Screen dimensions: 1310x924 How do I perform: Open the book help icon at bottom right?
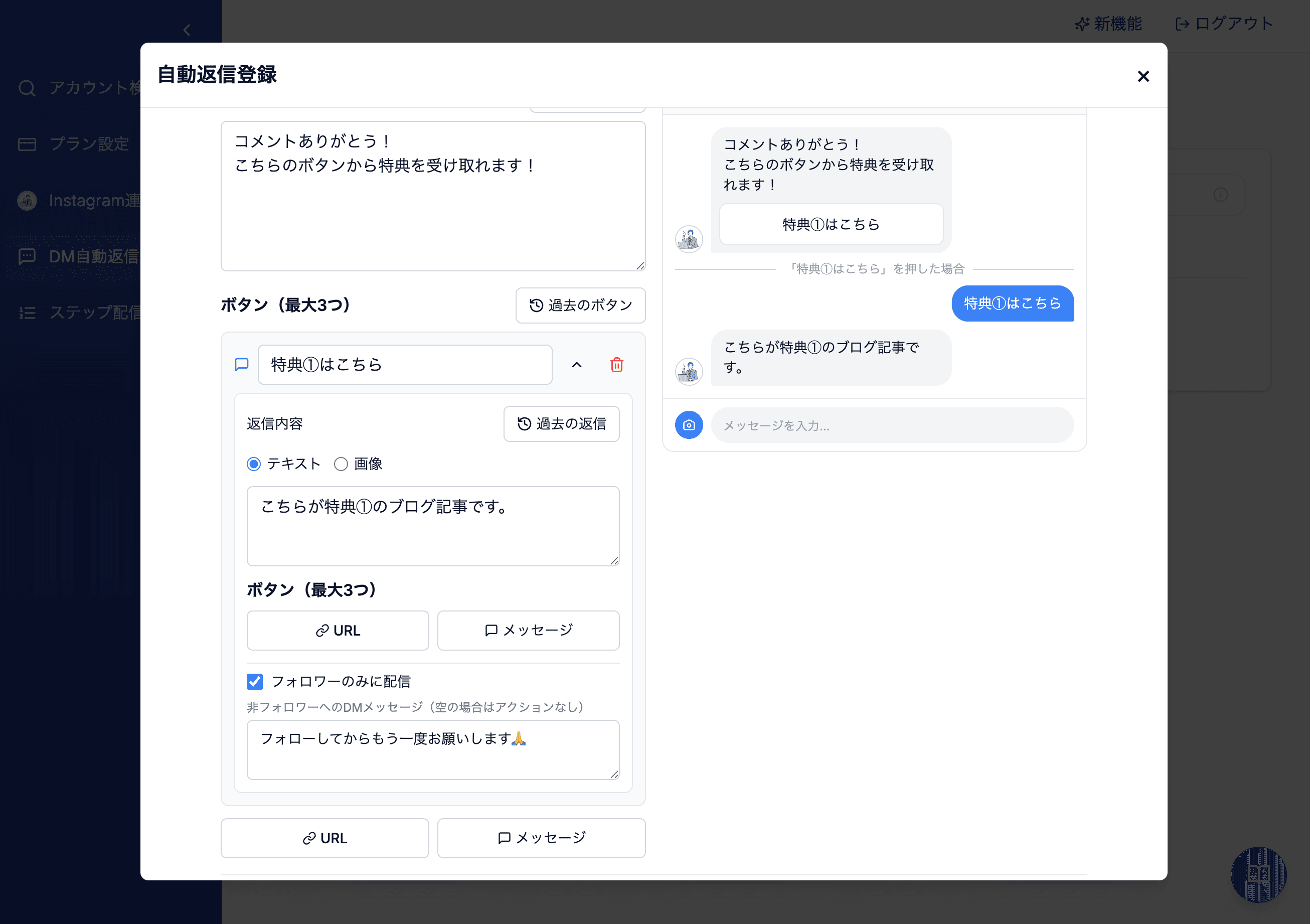click(1258, 874)
